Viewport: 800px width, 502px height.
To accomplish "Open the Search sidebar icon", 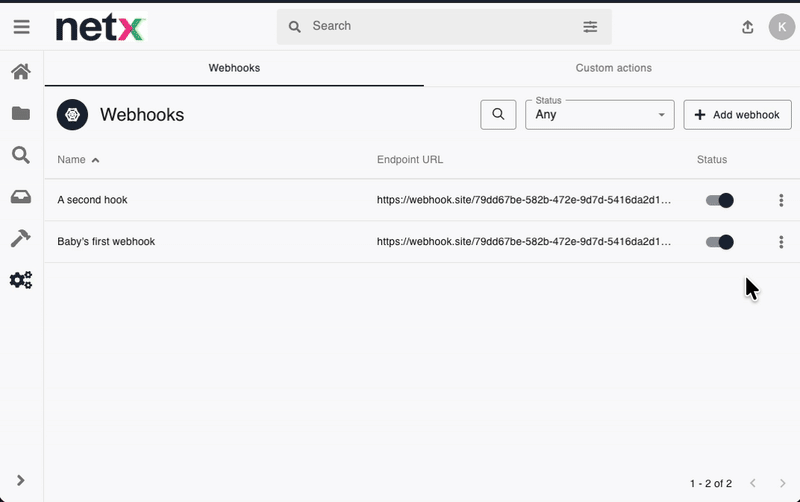I will [21, 155].
